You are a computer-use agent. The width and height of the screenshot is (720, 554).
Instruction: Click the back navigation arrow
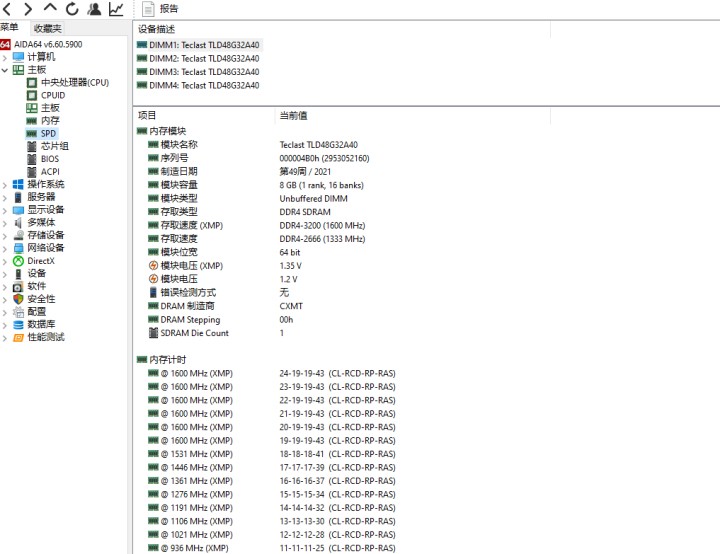point(7,9)
